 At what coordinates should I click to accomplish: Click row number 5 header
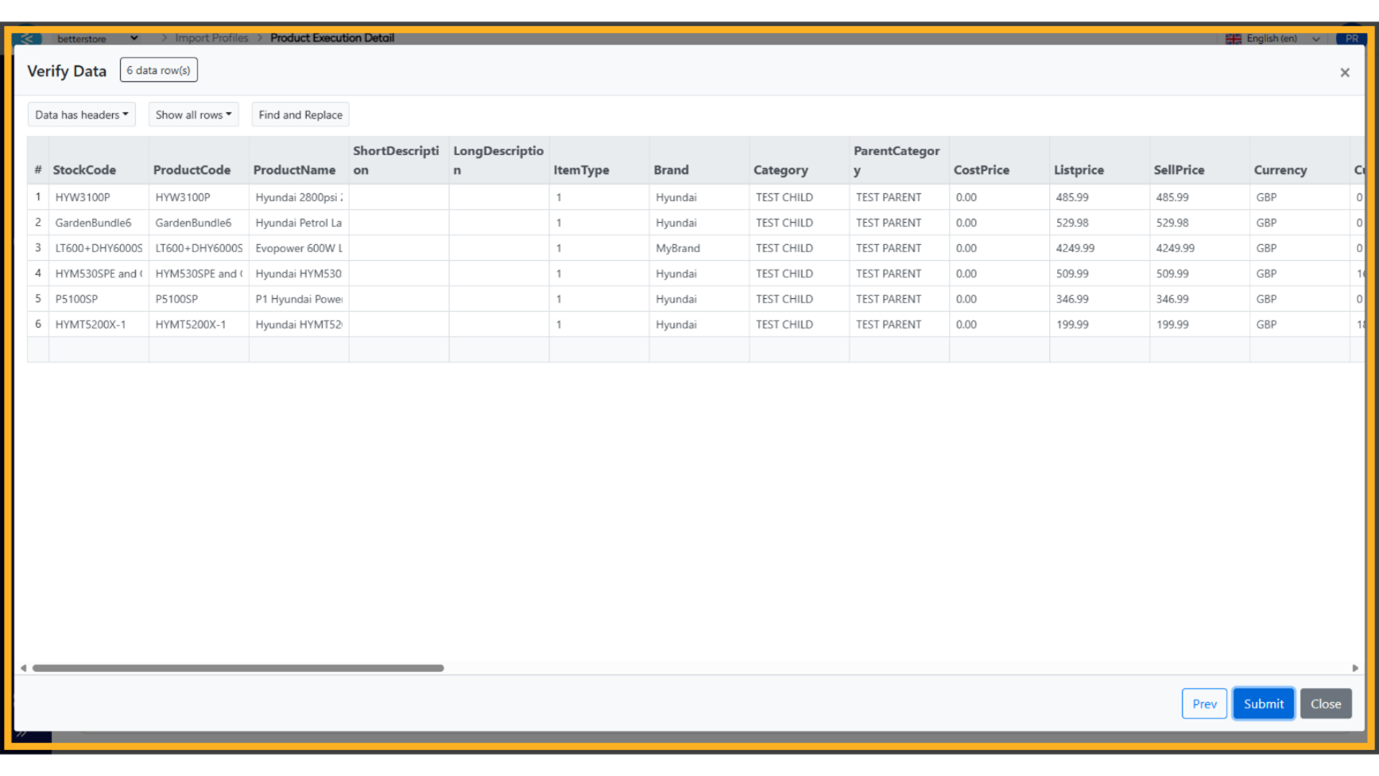[38, 299]
